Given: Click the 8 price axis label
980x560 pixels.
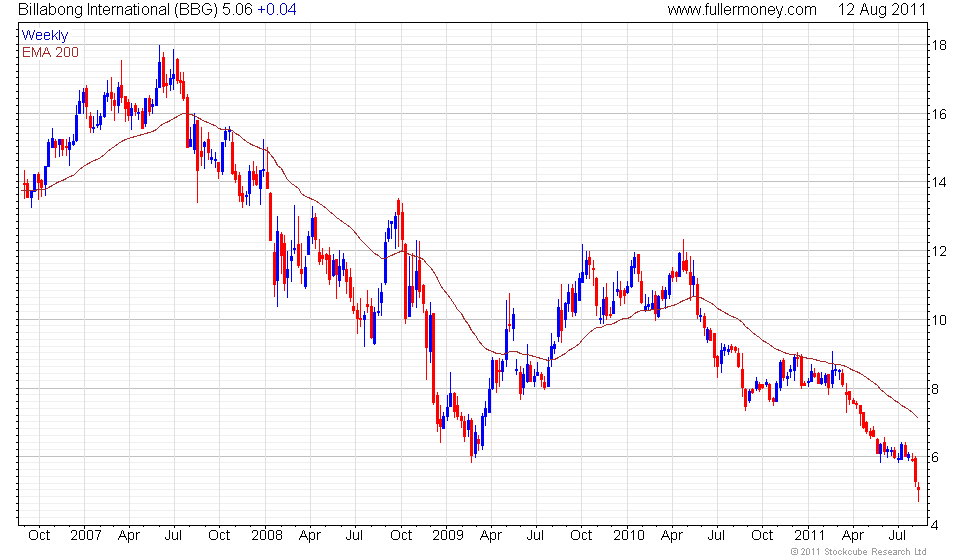Looking at the screenshot, I should click(935, 389).
